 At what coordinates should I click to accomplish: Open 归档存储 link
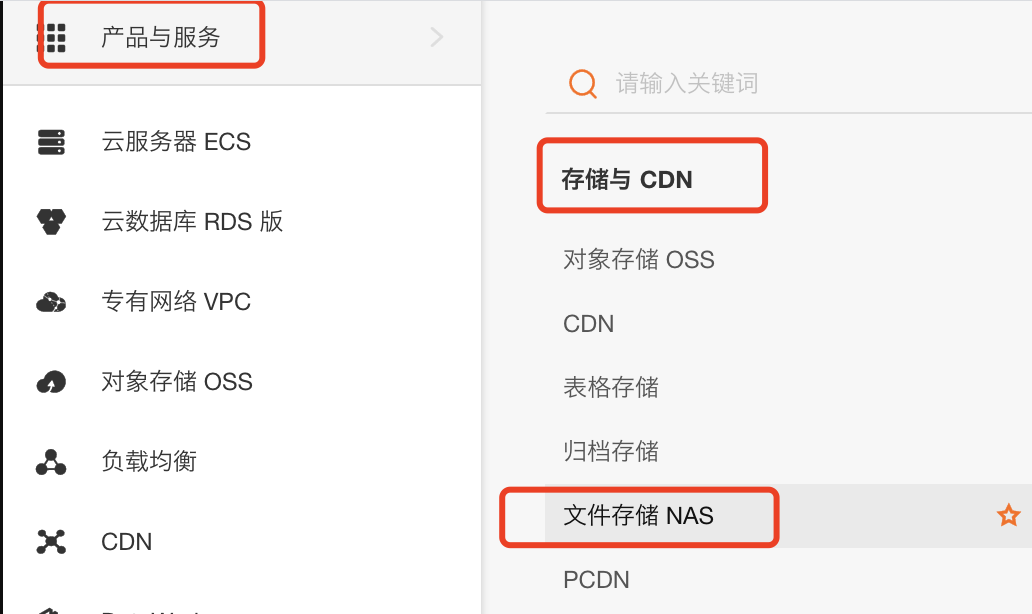[611, 451]
